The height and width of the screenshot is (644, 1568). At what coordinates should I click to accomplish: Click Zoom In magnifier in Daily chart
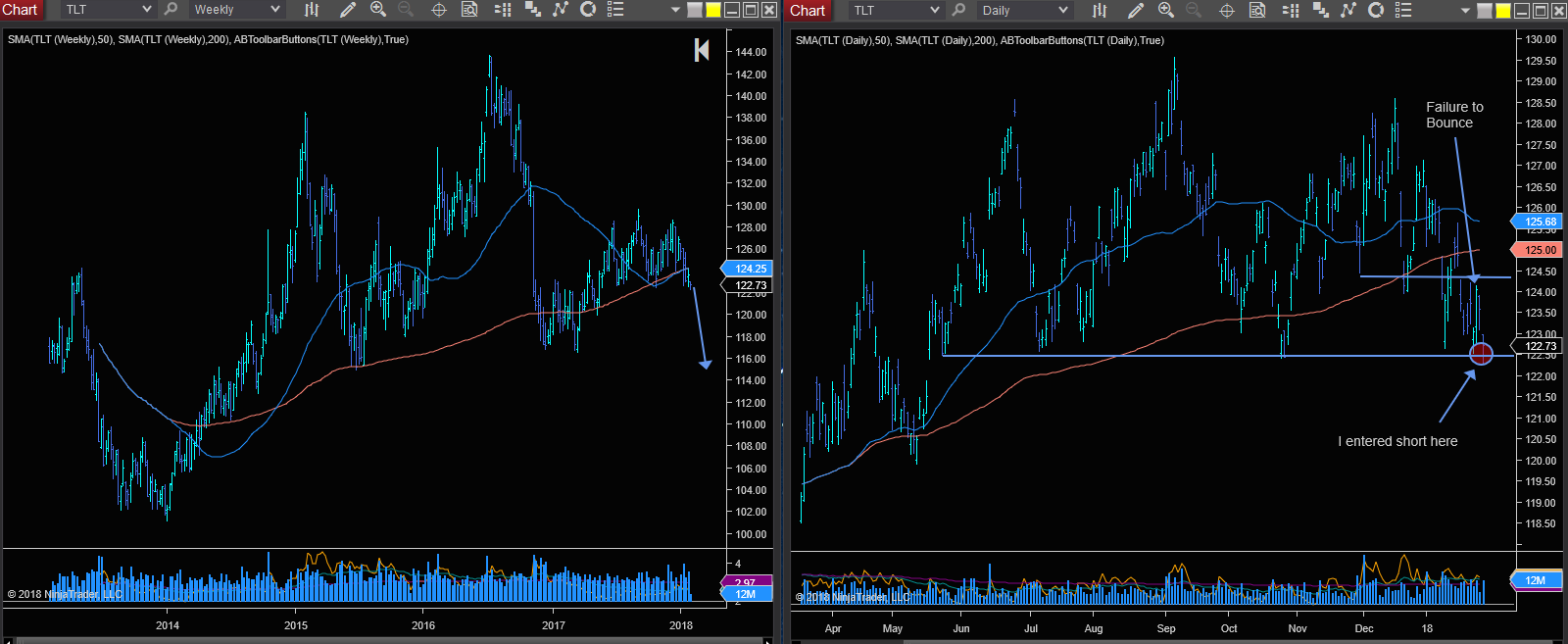tap(1166, 10)
